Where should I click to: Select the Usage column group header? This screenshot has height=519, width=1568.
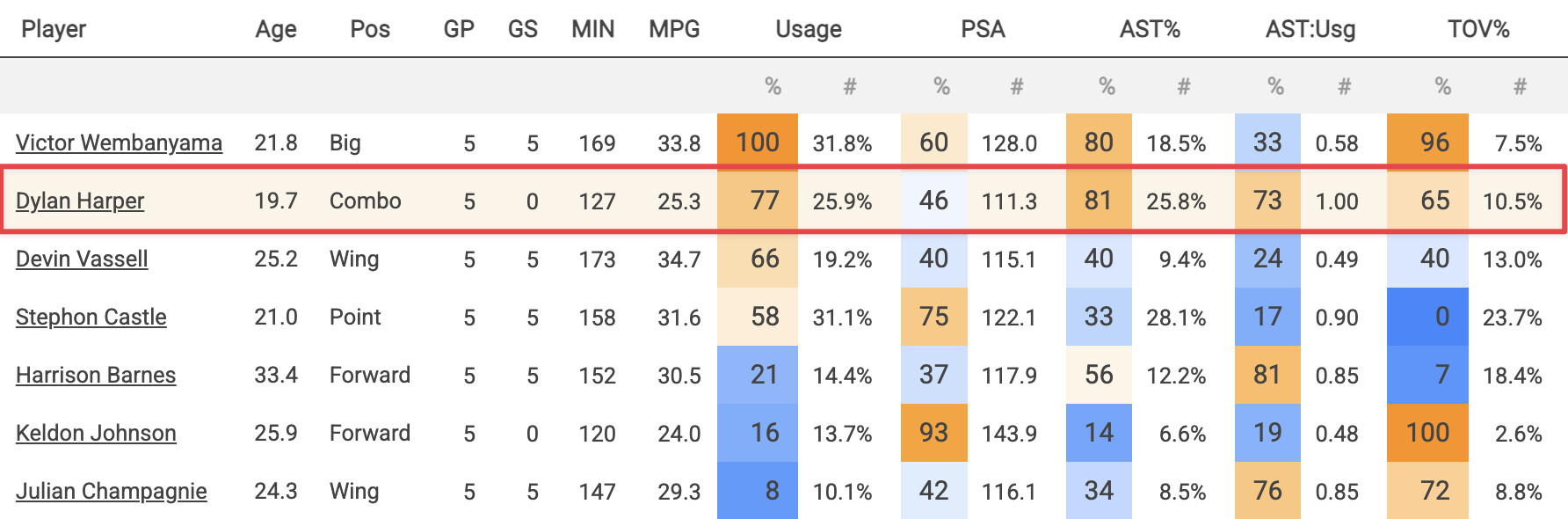point(809,29)
